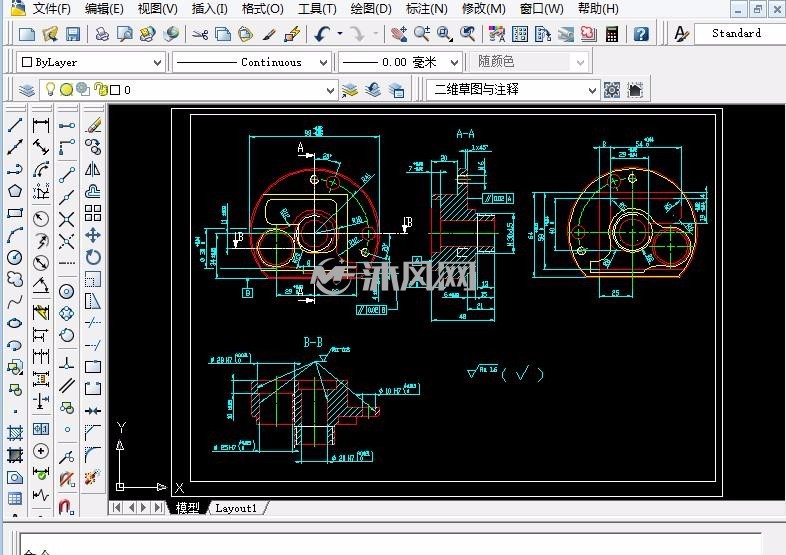Open the Standard text style dropdown
Screen dimensions: 786x555
740,34
